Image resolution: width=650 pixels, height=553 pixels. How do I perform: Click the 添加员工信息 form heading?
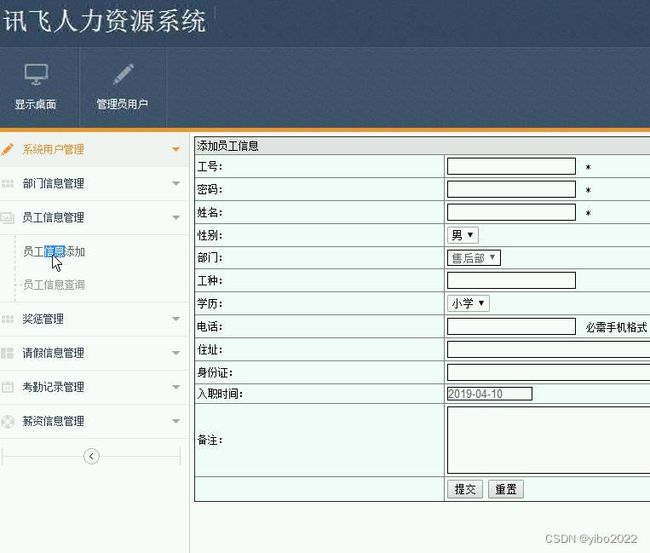(x=228, y=146)
